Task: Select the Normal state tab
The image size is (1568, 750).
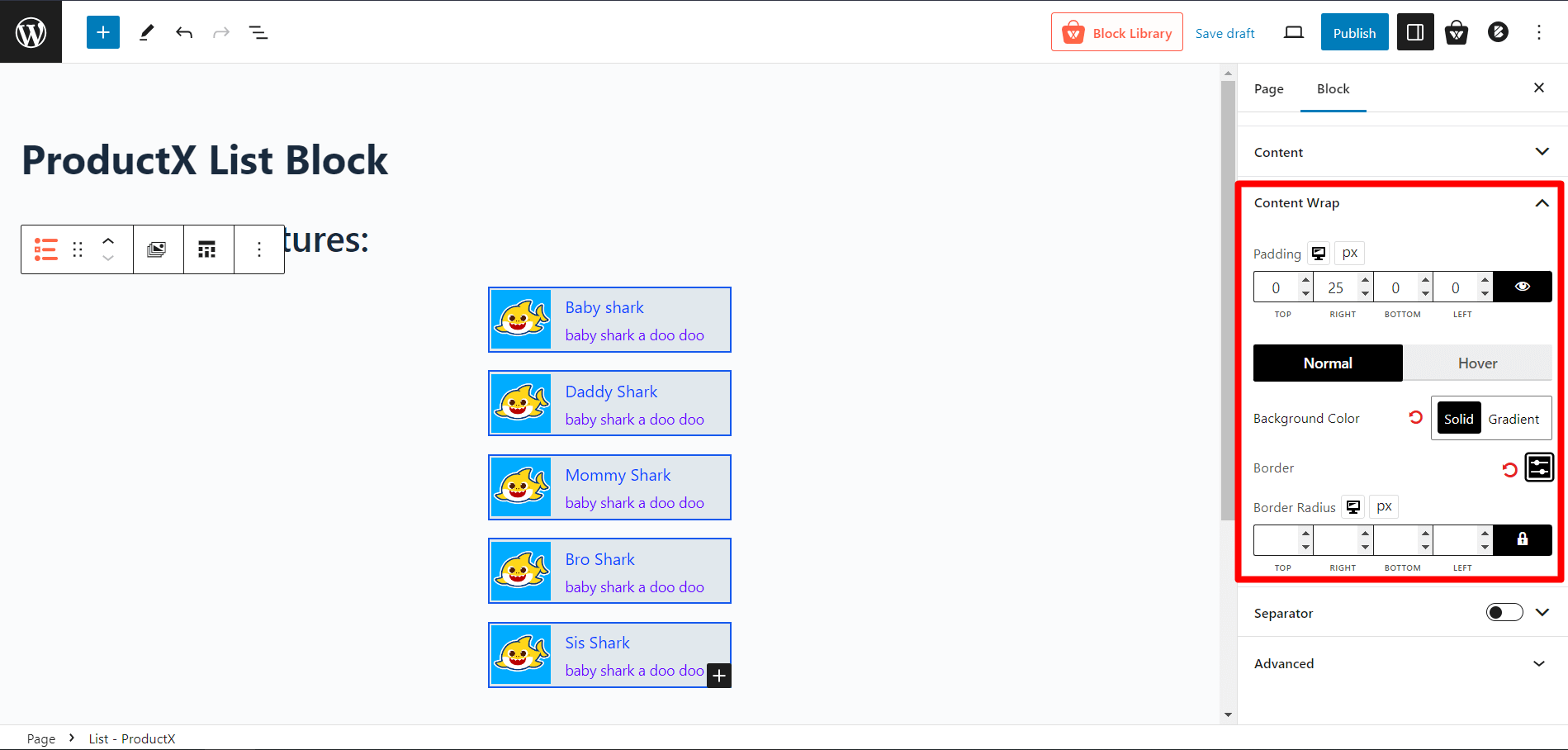Action: click(1328, 363)
